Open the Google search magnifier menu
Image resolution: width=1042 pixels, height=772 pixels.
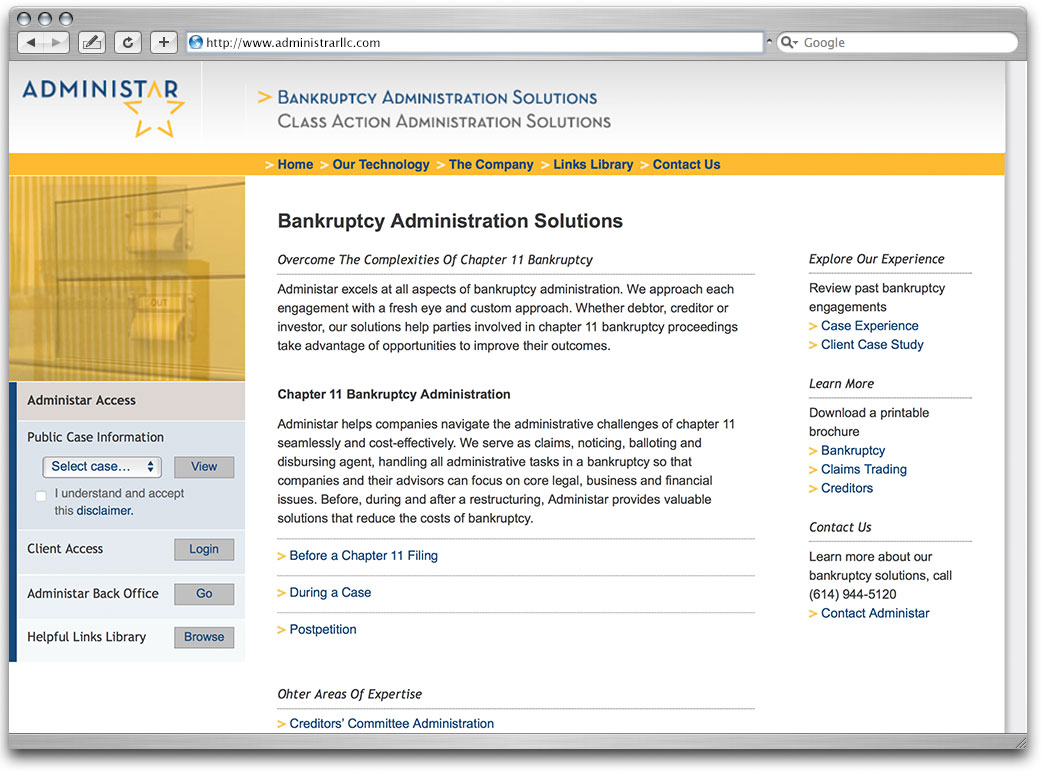[789, 43]
